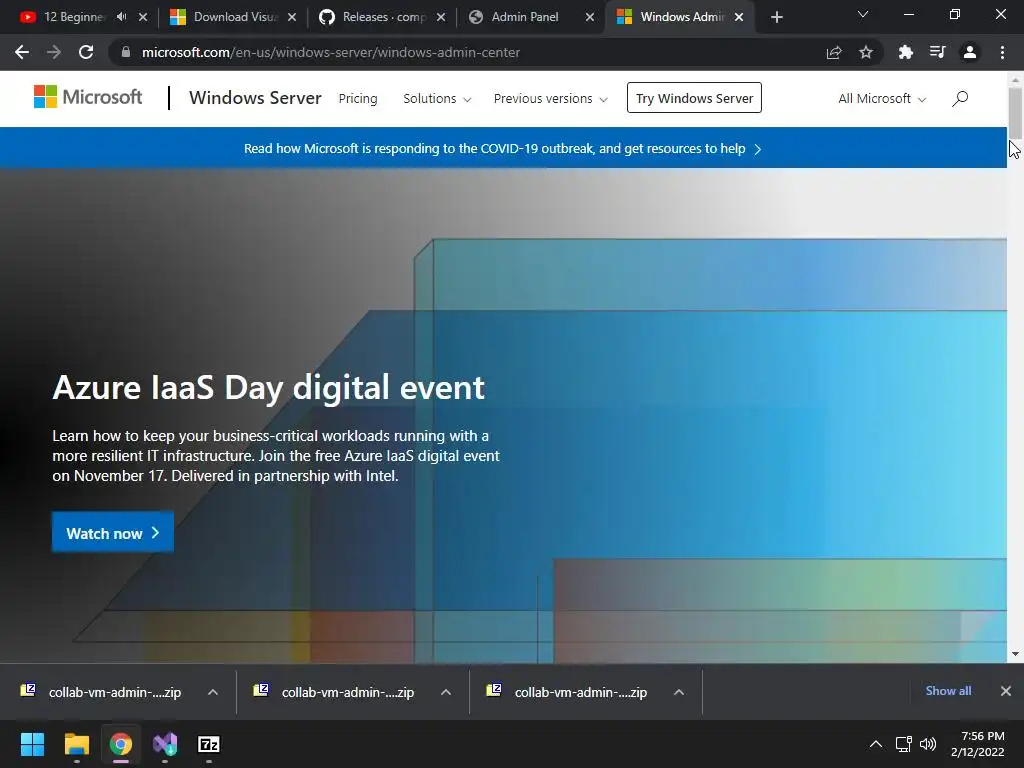Reload the current page
This screenshot has height=768, width=1024.
click(86, 52)
